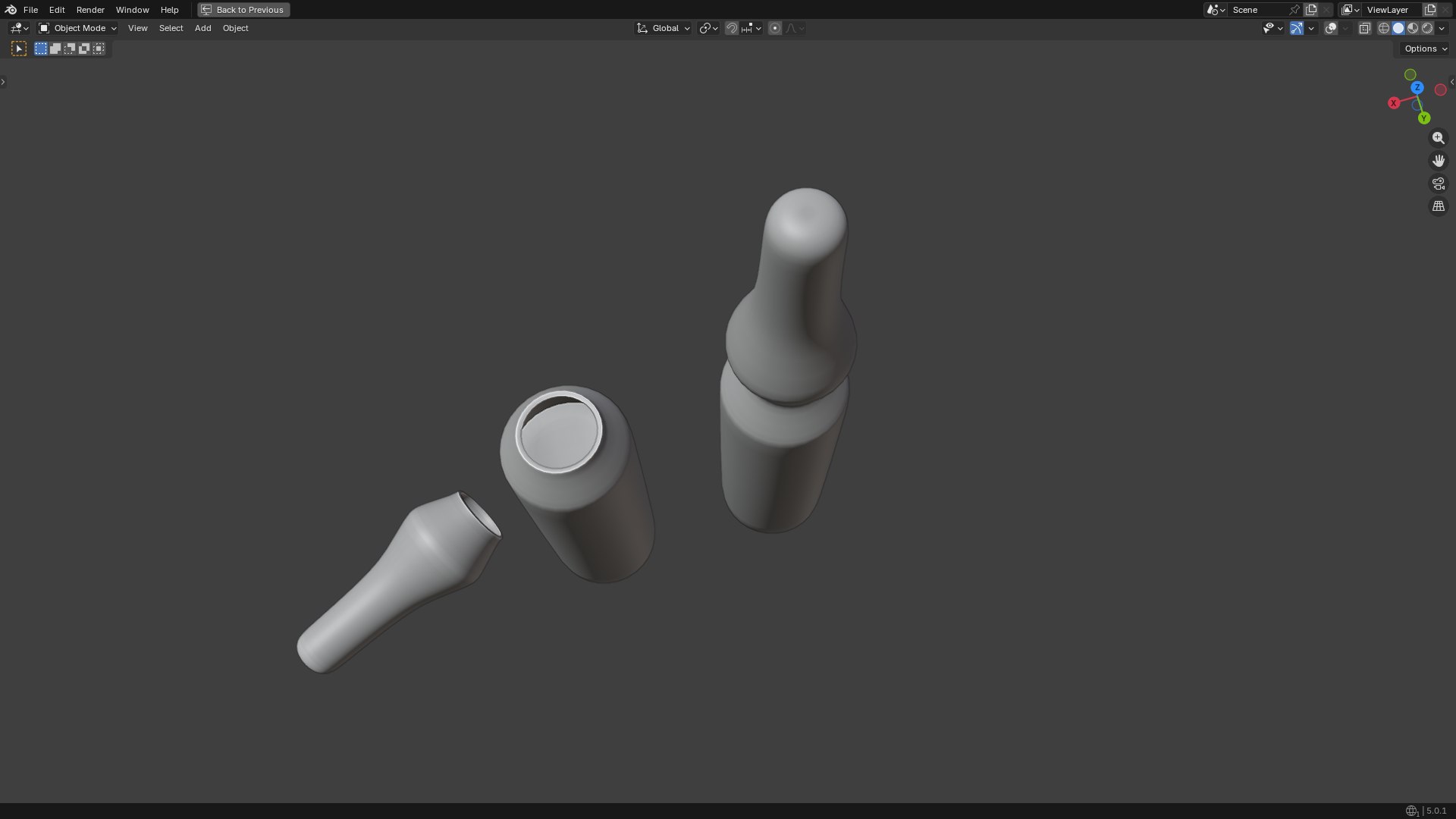Click the Blender logo icon
The image size is (1456, 819).
coord(11,10)
